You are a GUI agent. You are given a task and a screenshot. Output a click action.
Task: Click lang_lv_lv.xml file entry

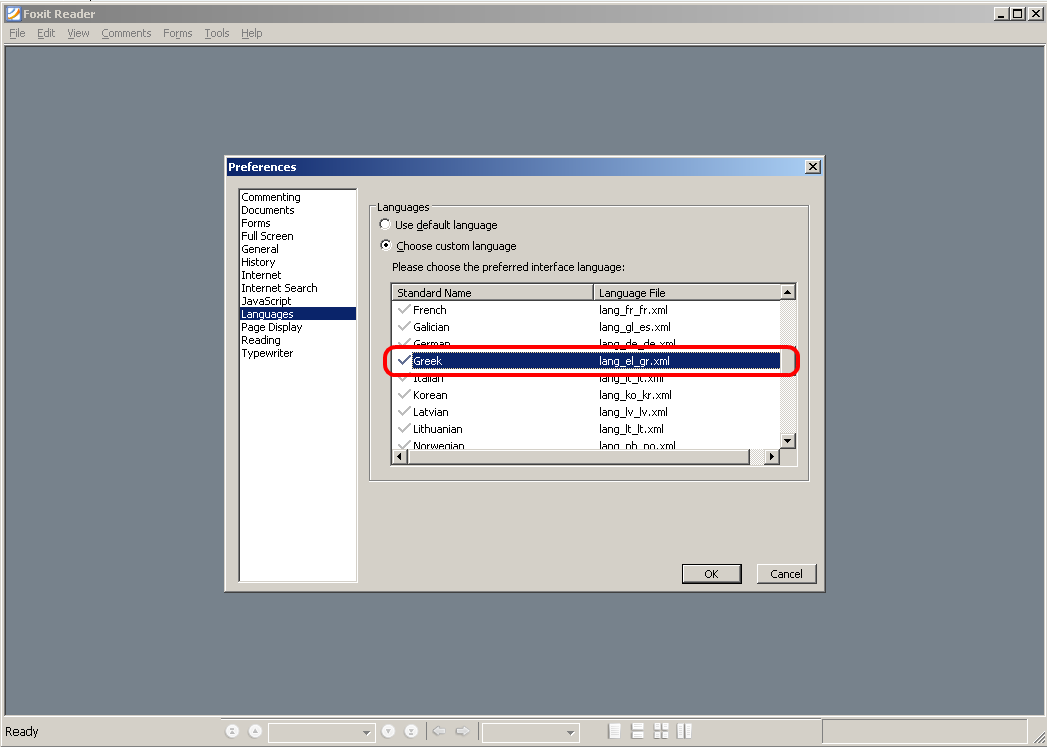coord(633,412)
